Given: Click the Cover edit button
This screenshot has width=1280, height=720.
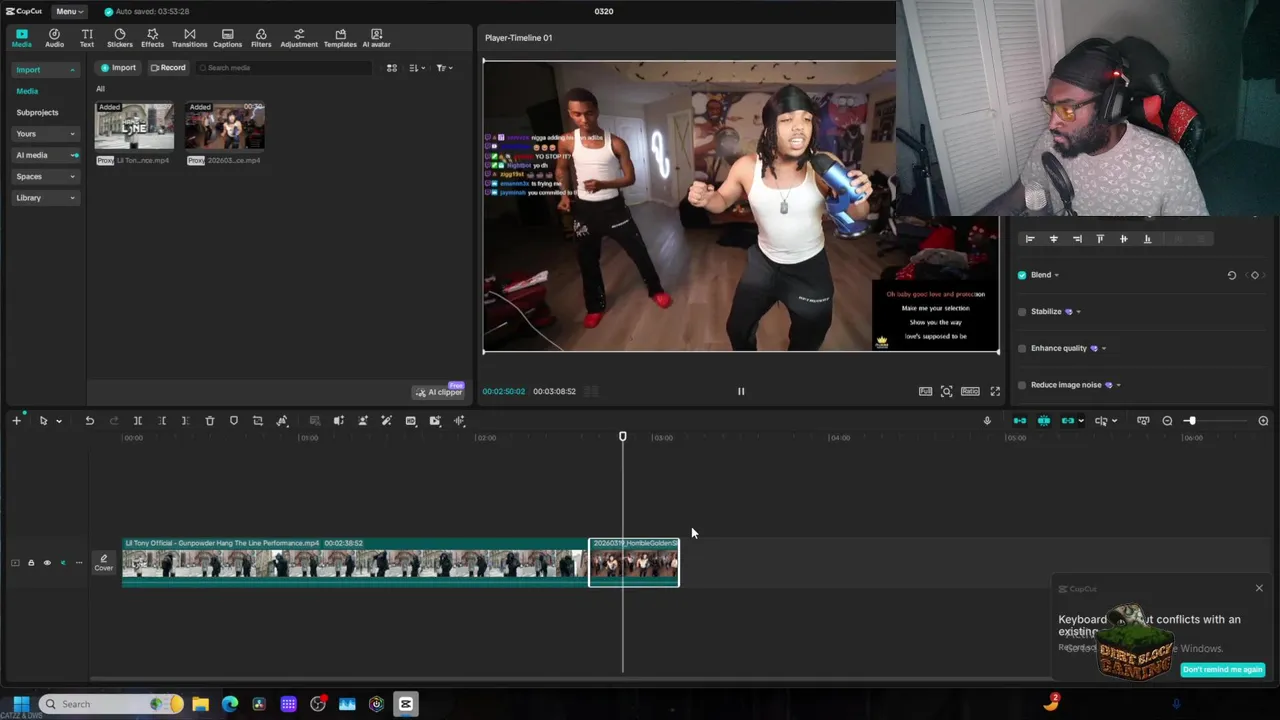Looking at the screenshot, I should tap(104, 563).
